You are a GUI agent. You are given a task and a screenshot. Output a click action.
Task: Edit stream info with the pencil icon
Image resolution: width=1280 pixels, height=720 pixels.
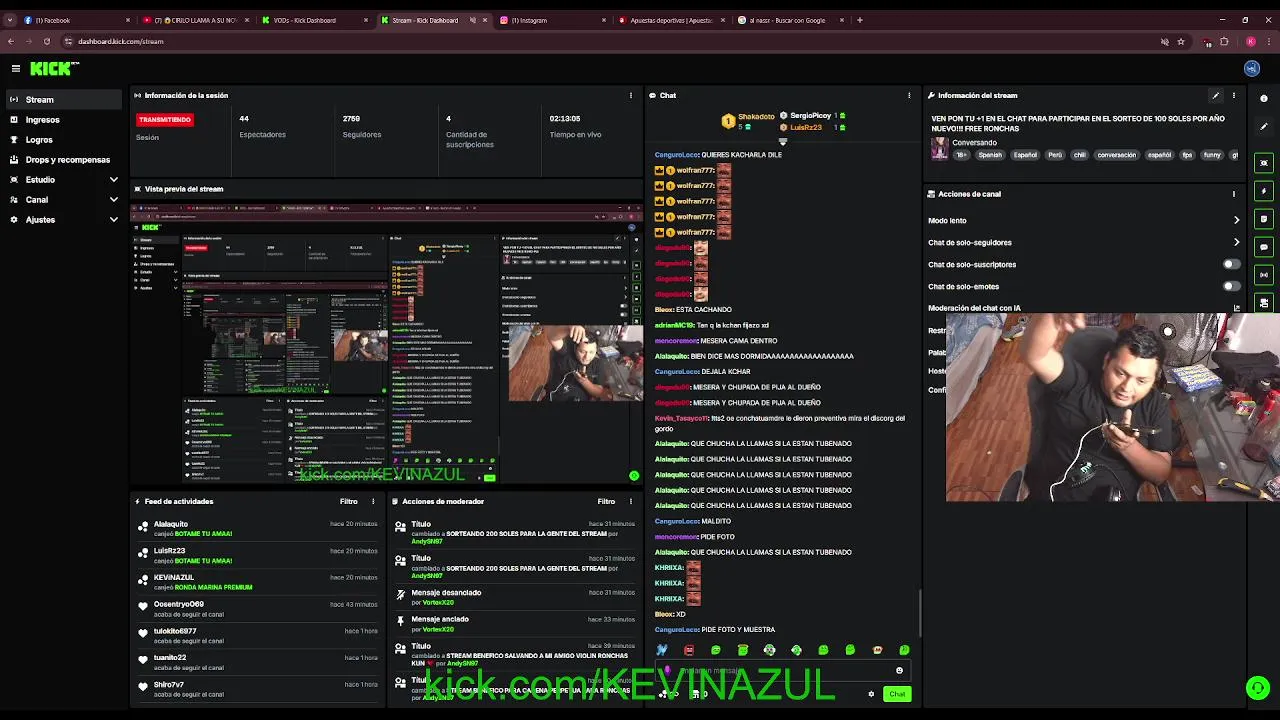click(x=1216, y=95)
